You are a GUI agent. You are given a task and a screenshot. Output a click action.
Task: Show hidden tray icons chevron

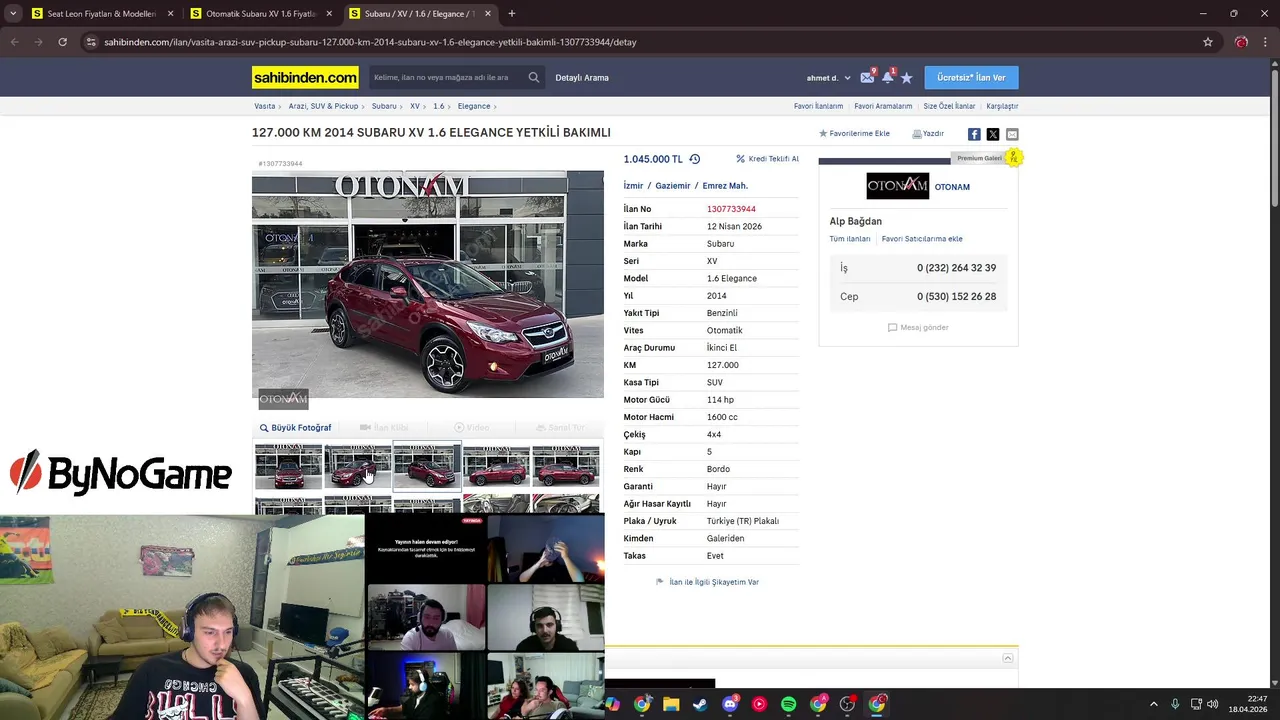pyautogui.click(x=1153, y=704)
